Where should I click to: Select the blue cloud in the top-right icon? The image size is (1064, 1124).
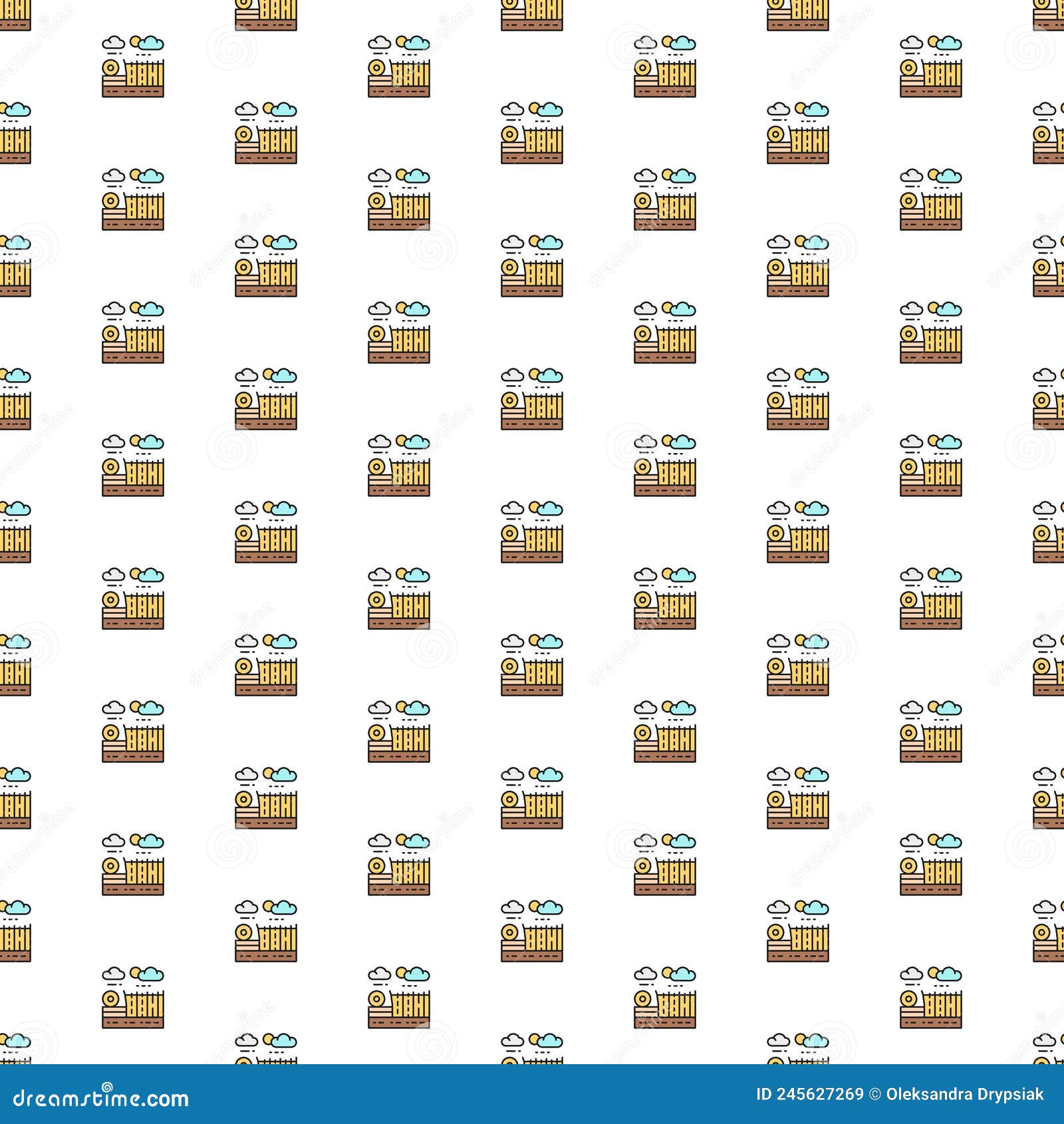pyautogui.click(x=950, y=45)
